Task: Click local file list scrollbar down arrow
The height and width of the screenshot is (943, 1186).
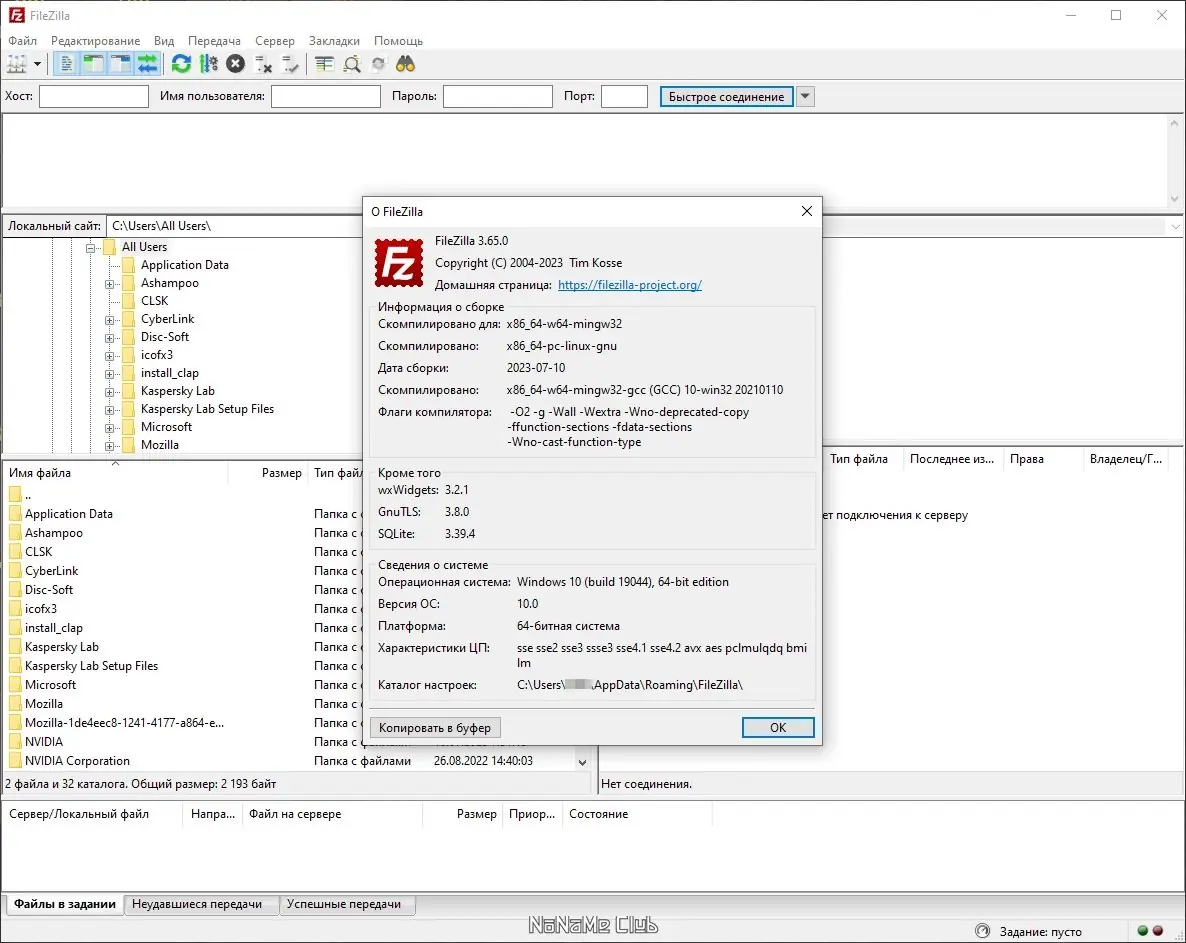Action: (x=582, y=762)
